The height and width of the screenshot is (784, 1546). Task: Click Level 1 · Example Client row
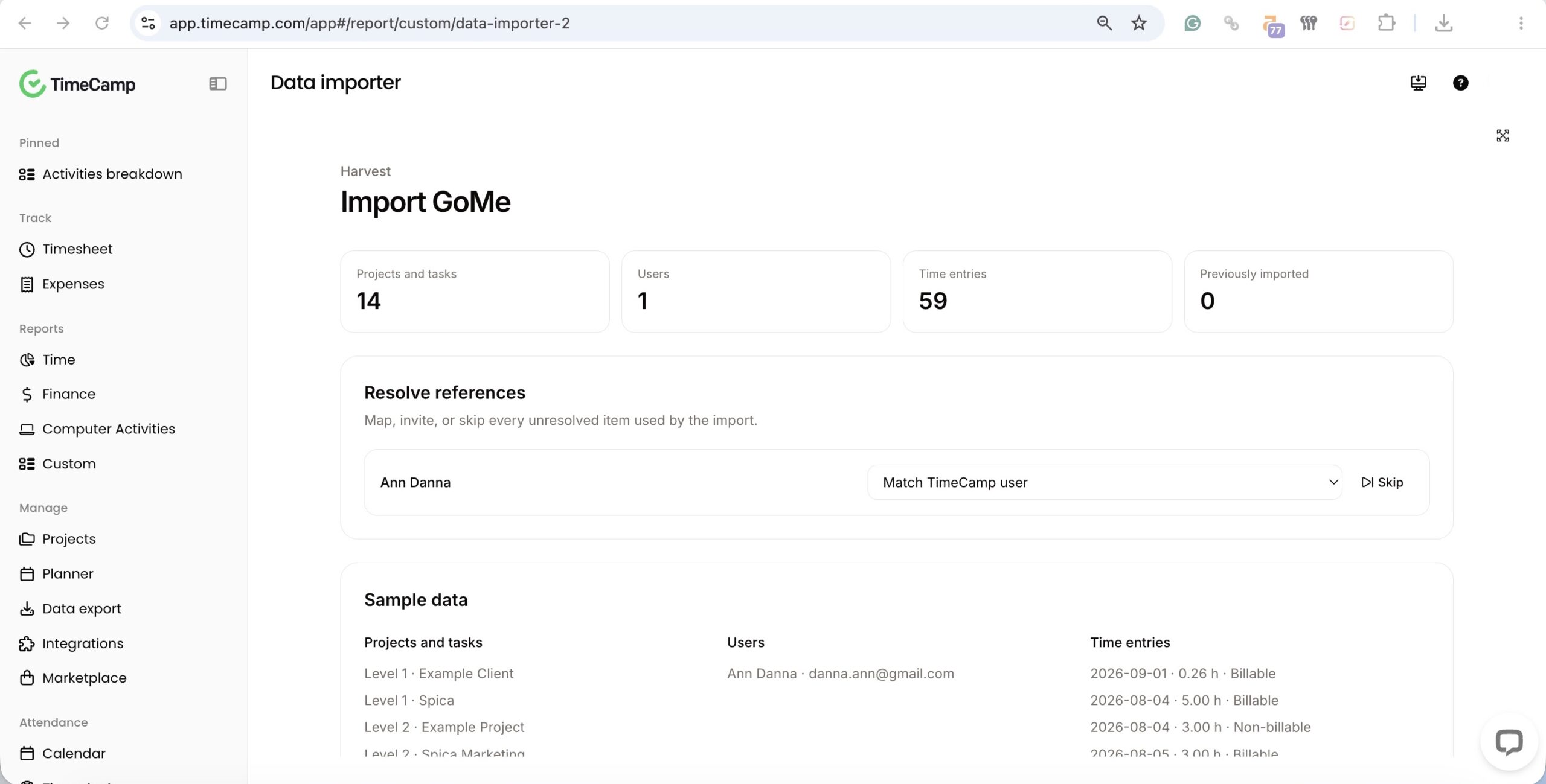tap(438, 674)
